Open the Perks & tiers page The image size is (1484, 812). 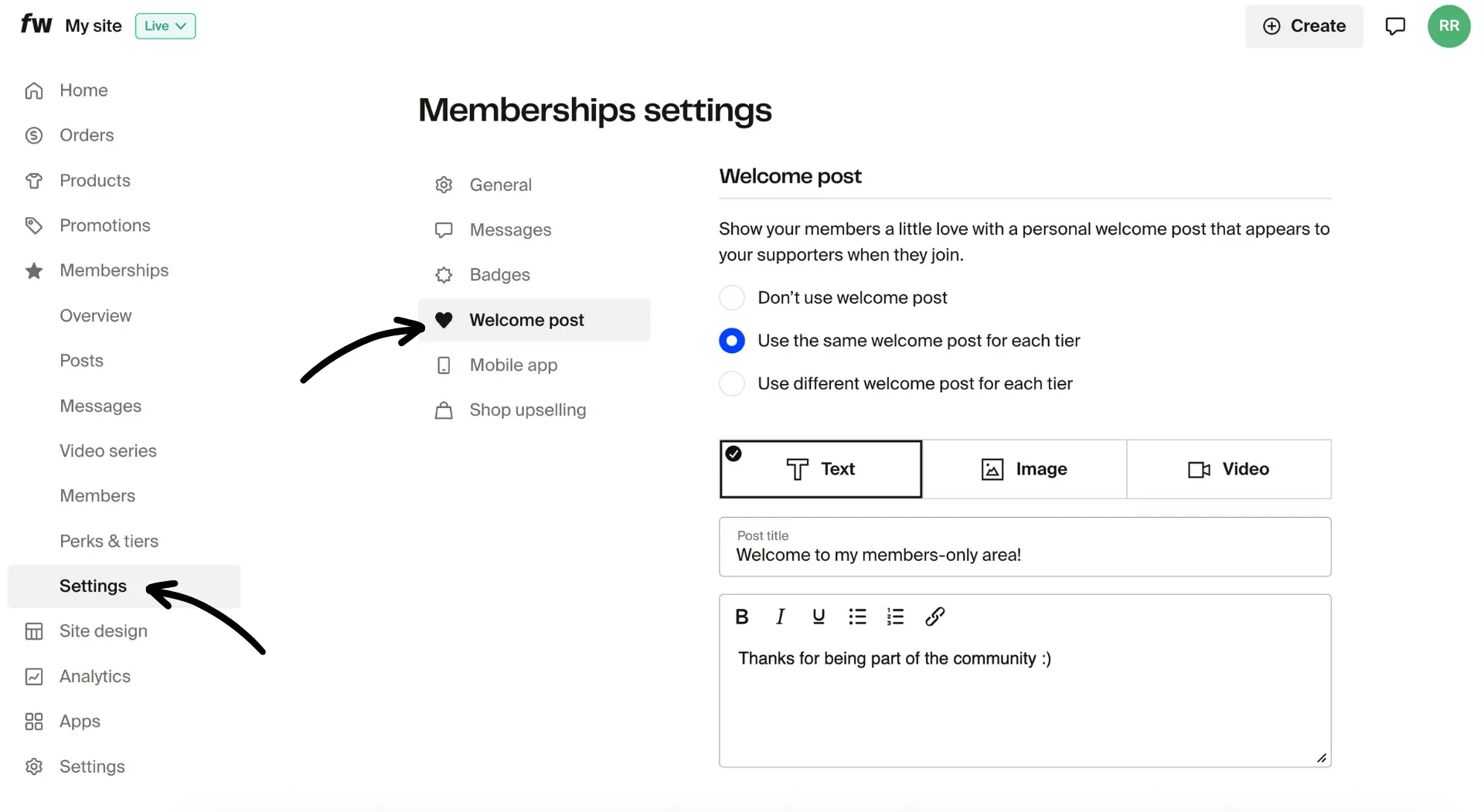coord(109,541)
